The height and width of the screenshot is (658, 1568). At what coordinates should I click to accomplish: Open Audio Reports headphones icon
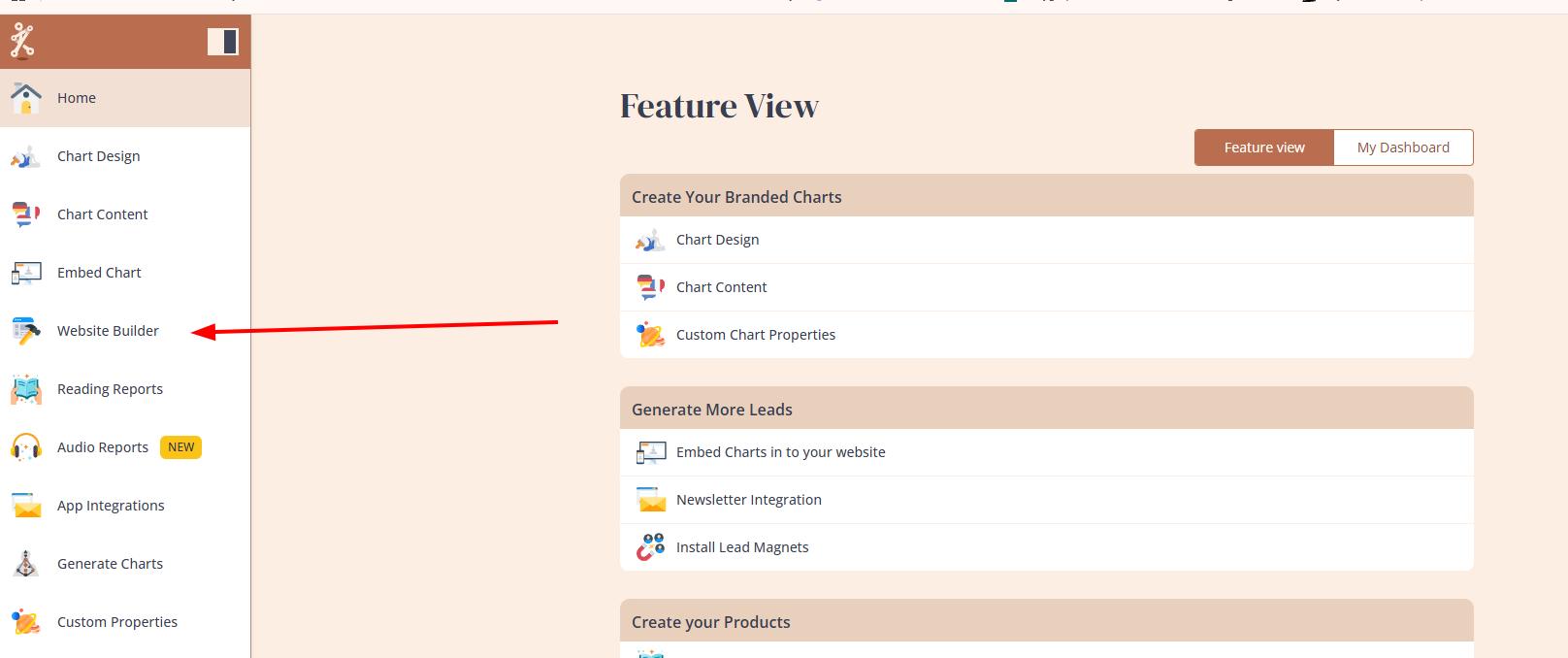point(26,447)
